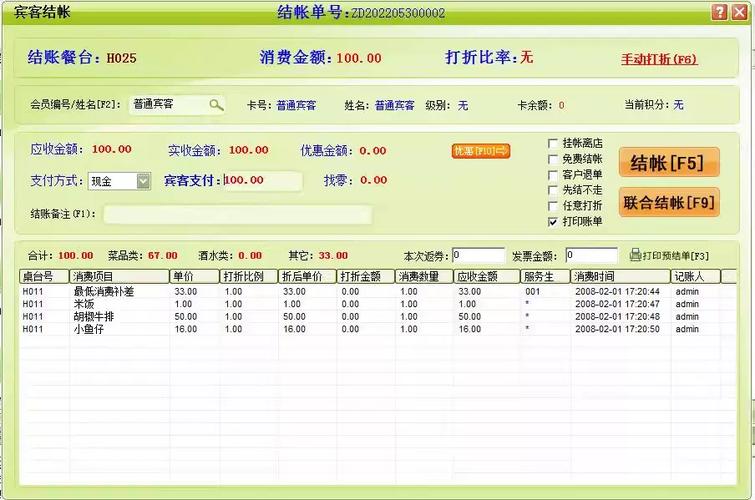Check the 先结不走 option
This screenshot has height=500, width=755.
click(x=553, y=190)
